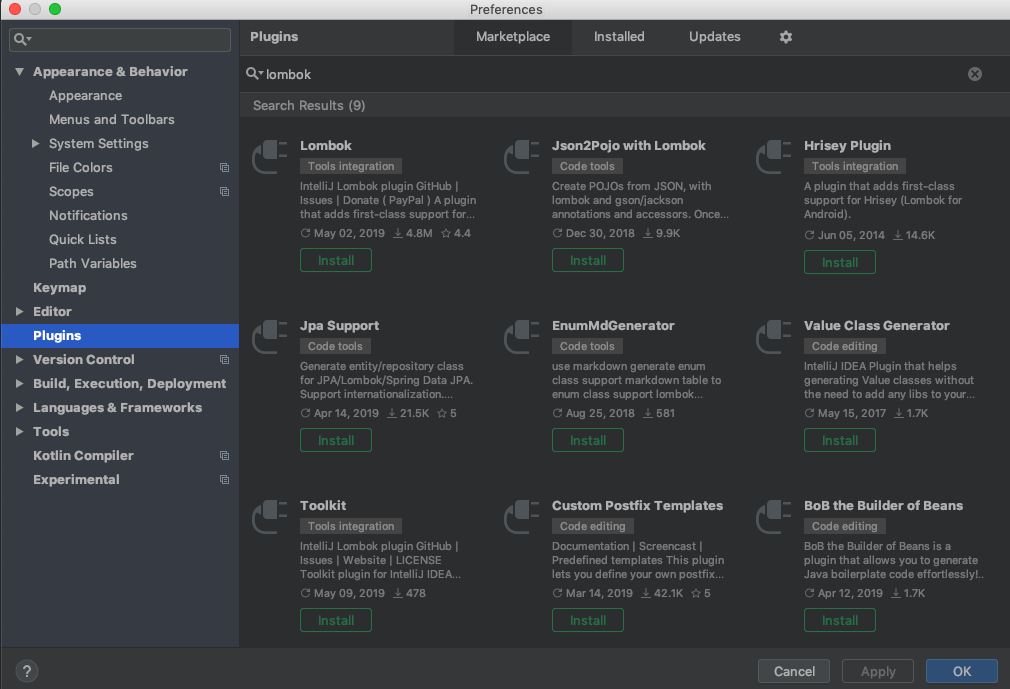Image resolution: width=1010 pixels, height=689 pixels.
Task: Click the Jpa Support plugin icon
Action: click(270, 337)
